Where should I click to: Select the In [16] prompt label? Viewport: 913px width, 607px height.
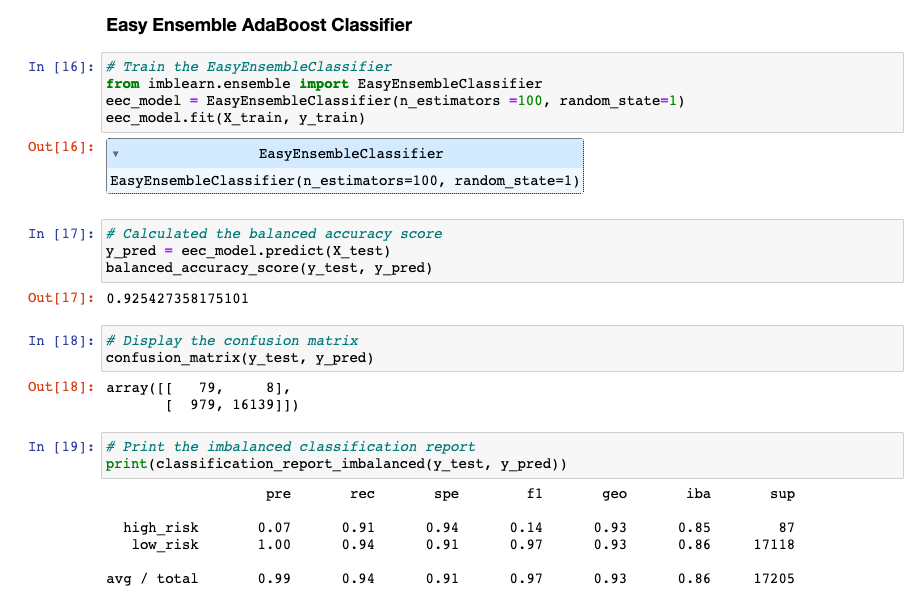pyautogui.click(x=61, y=67)
